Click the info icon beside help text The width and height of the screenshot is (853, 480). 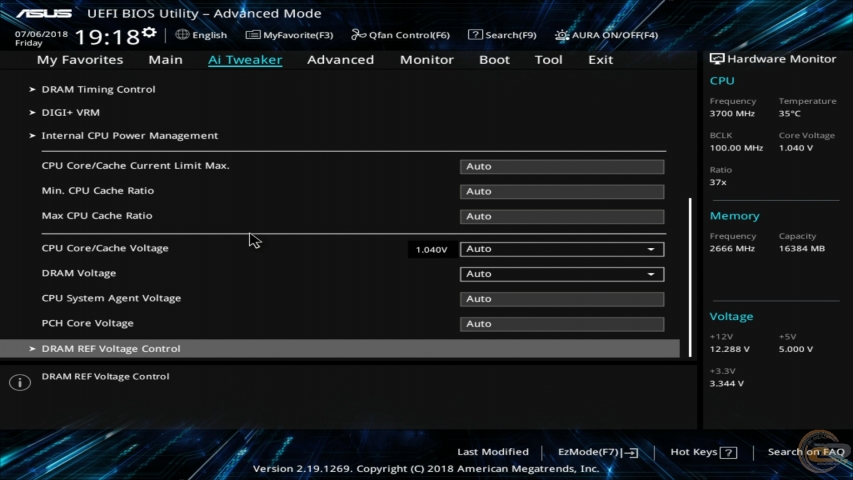coord(20,382)
